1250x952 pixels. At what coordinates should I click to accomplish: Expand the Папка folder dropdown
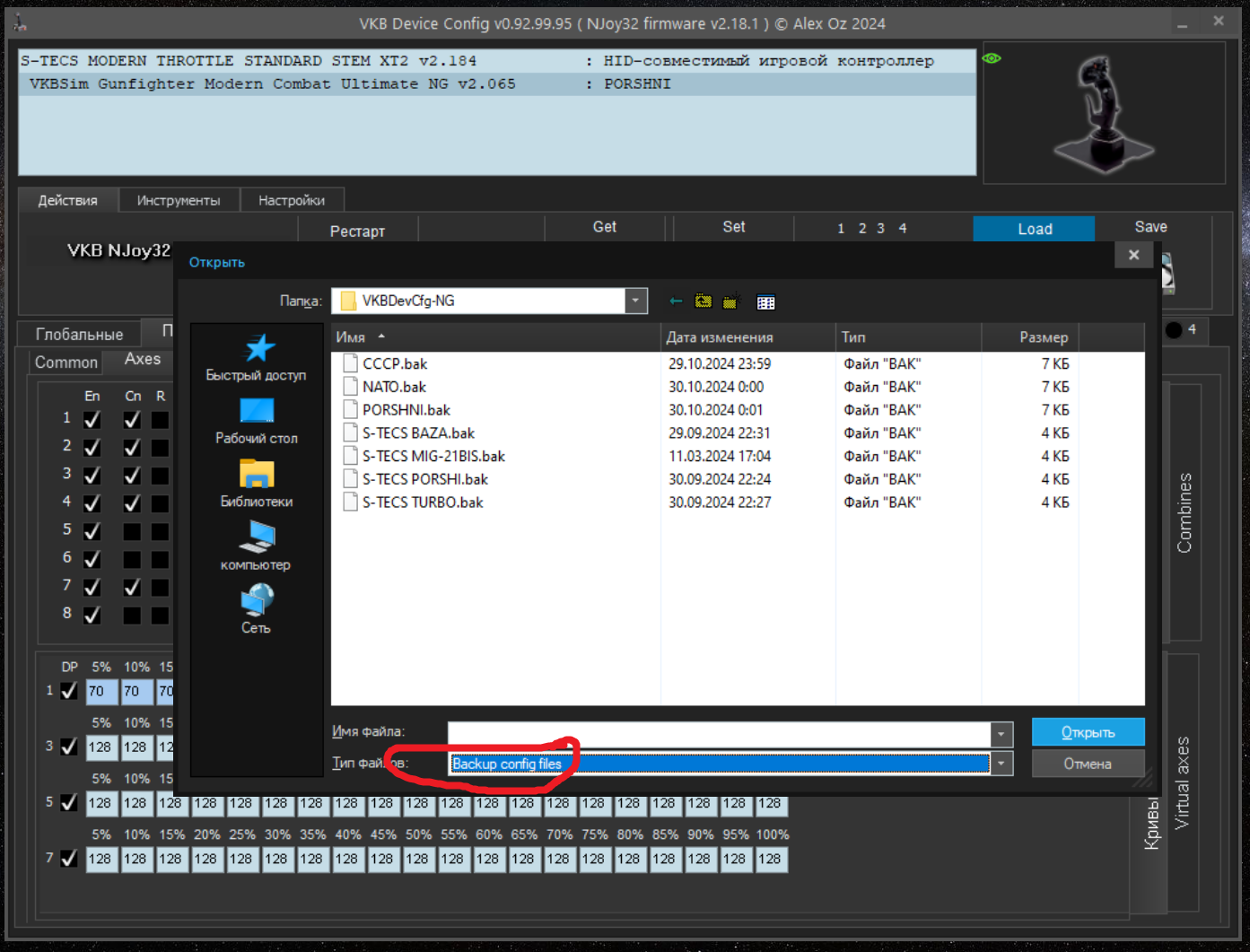click(635, 301)
